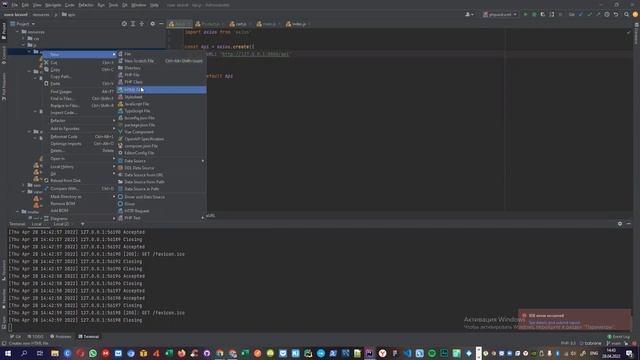Expand the css folder in tree
The width and height of the screenshot is (640, 360).
(x=24, y=38)
